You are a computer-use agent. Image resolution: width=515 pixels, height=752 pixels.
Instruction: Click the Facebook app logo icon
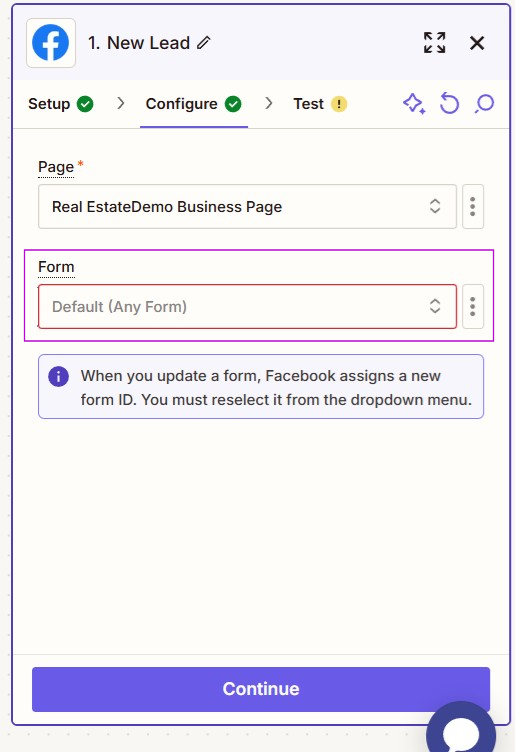coord(50,43)
